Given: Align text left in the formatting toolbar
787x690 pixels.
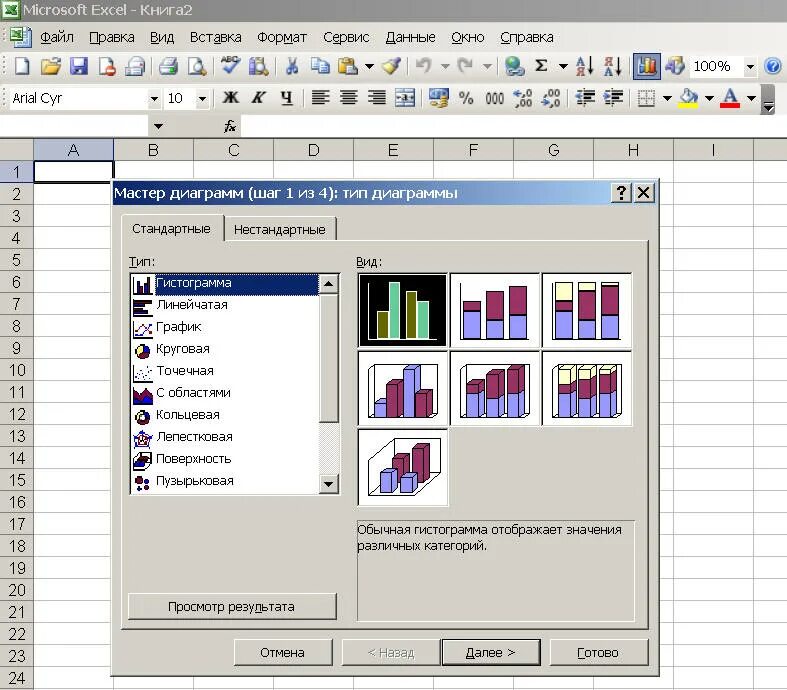Looking at the screenshot, I should (x=320, y=97).
